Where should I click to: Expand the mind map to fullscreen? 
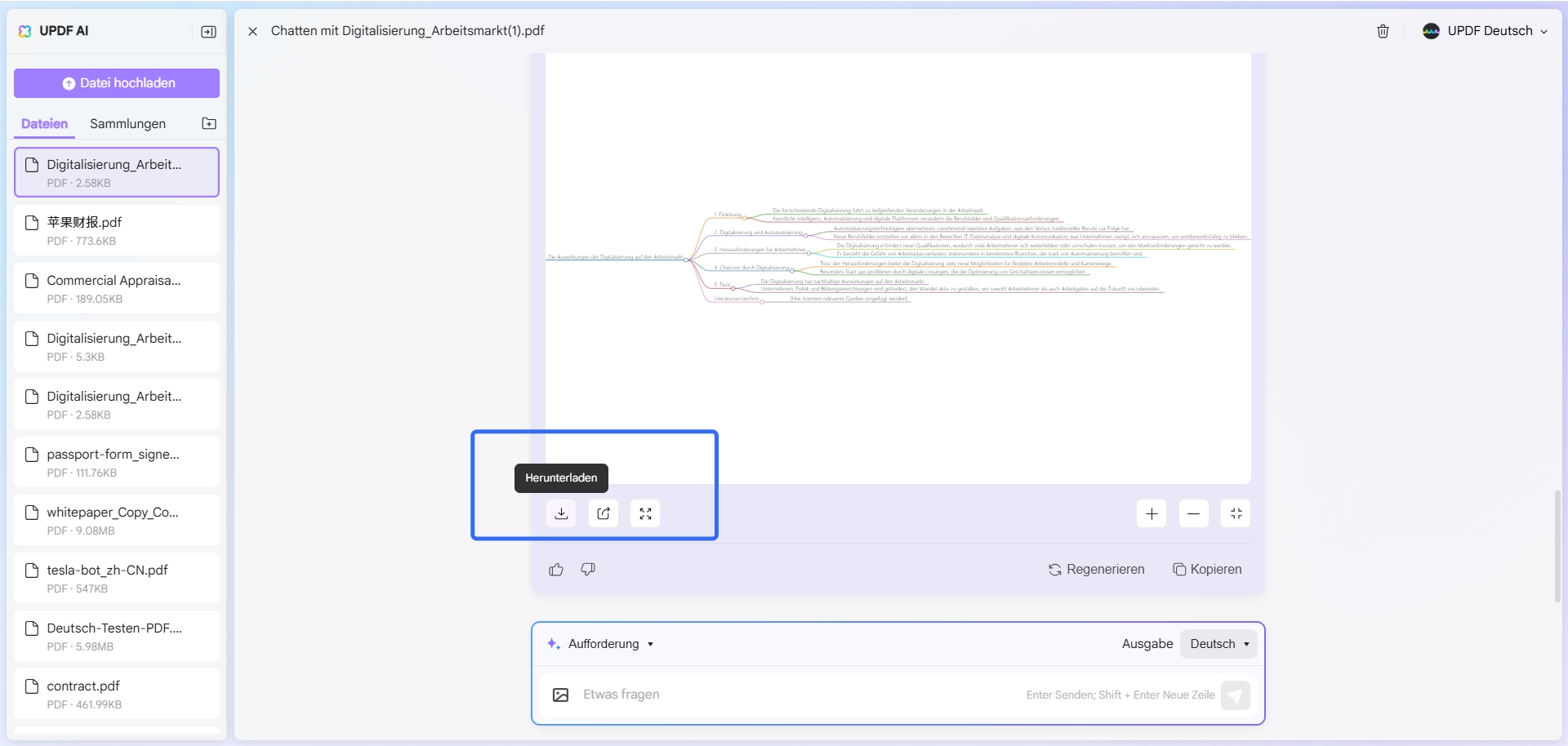click(645, 513)
